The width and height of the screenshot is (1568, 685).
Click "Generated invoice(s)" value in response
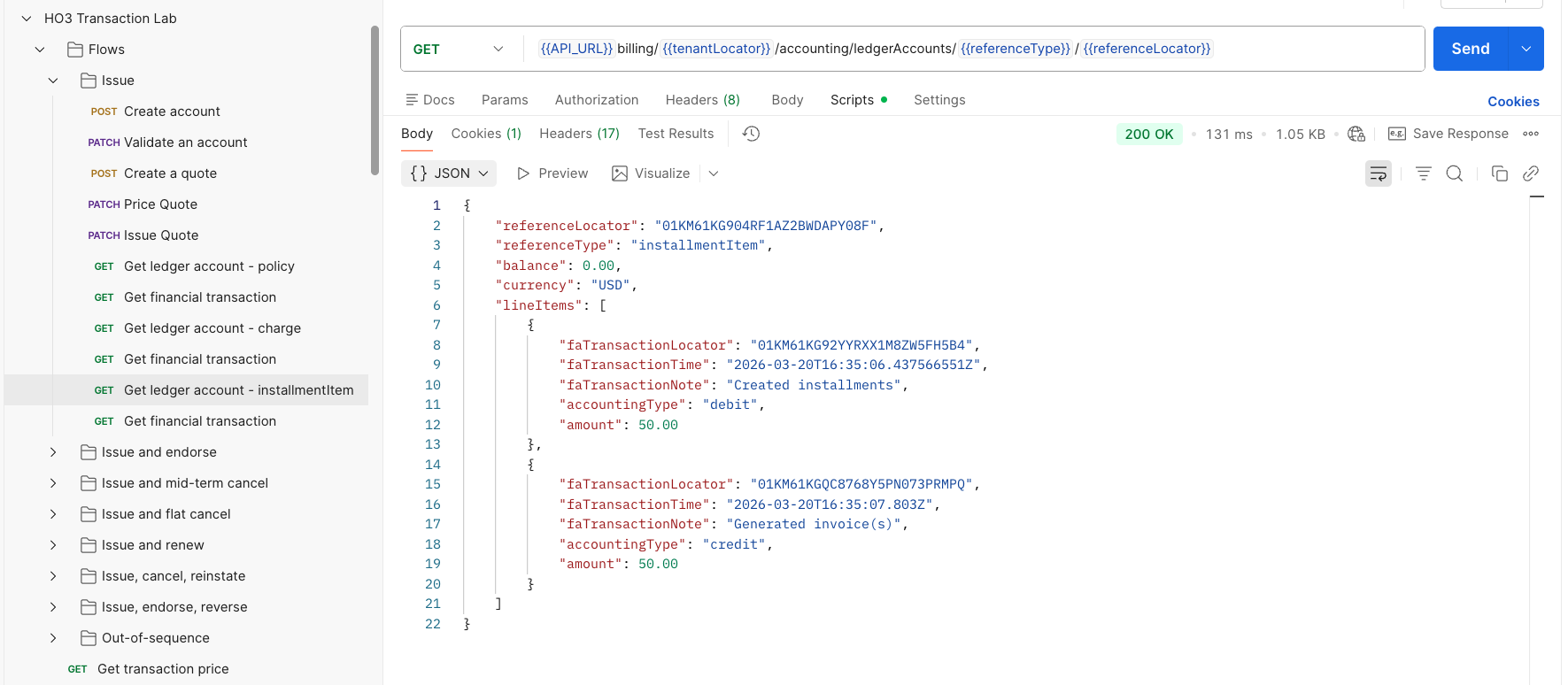[x=814, y=524]
